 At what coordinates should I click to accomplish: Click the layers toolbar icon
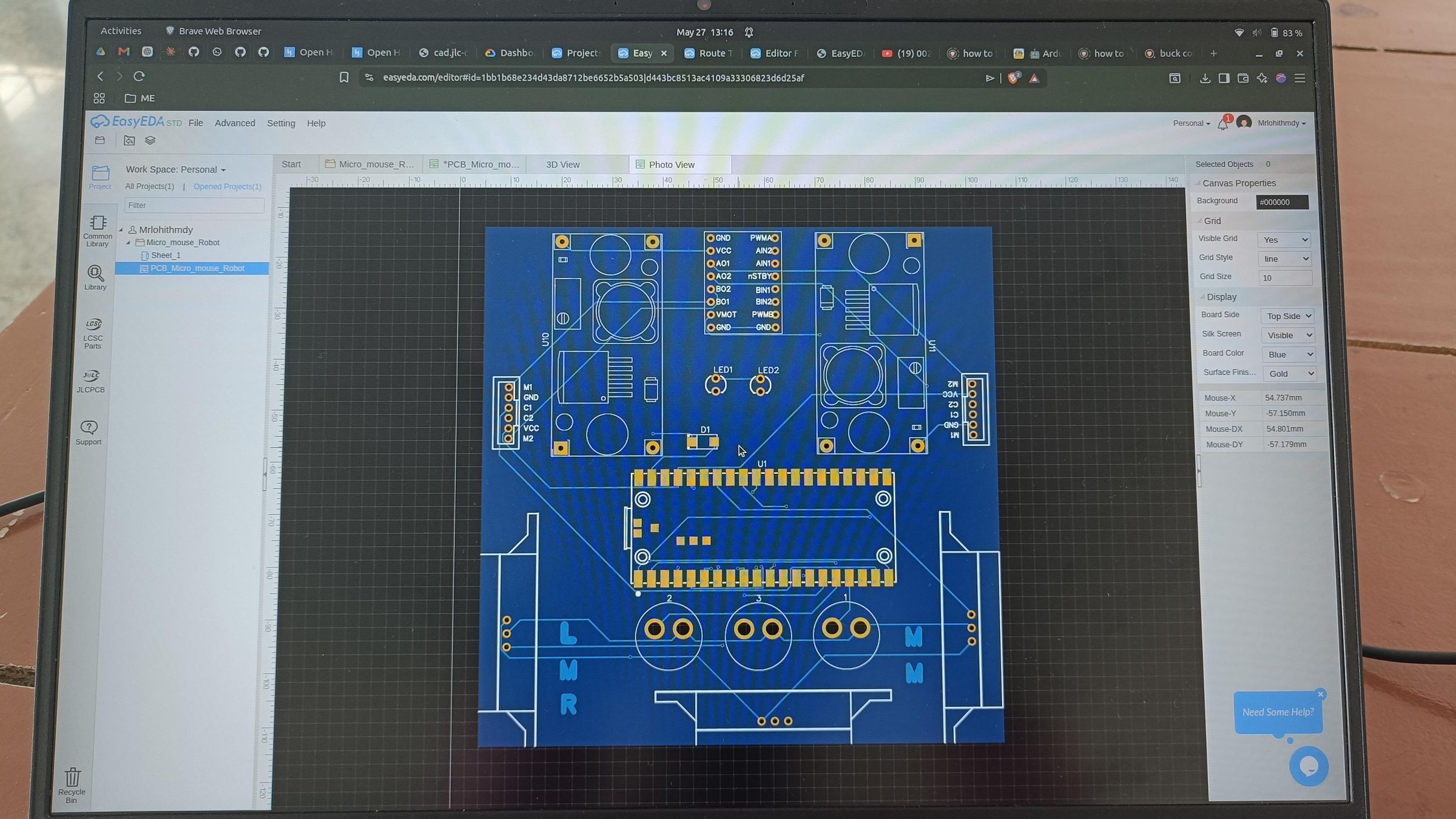(x=150, y=141)
